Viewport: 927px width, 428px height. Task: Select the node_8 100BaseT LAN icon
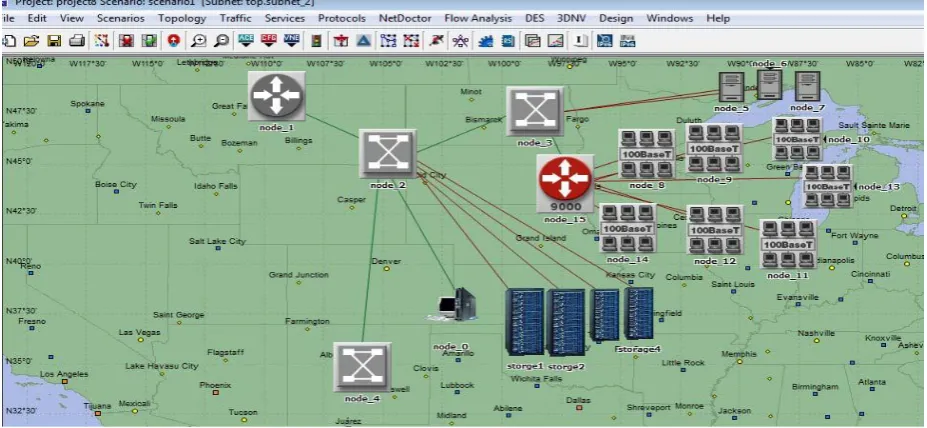(x=647, y=154)
